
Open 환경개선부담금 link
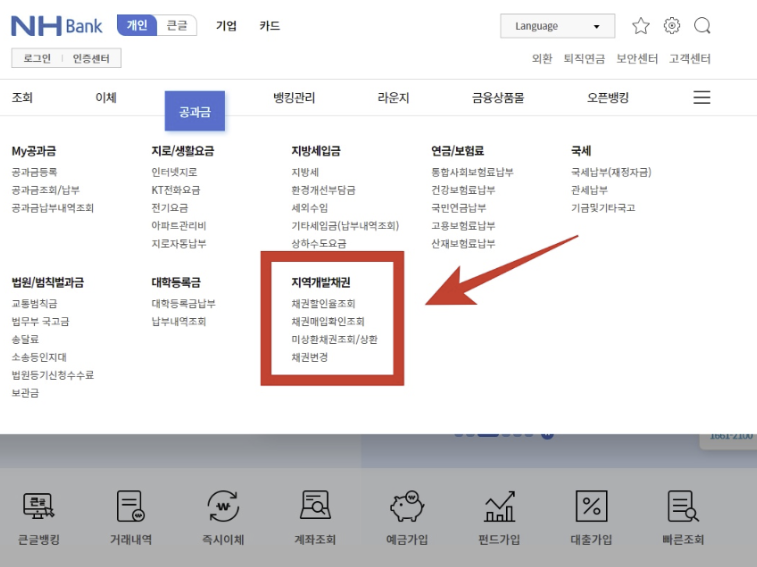pyautogui.click(x=323, y=190)
